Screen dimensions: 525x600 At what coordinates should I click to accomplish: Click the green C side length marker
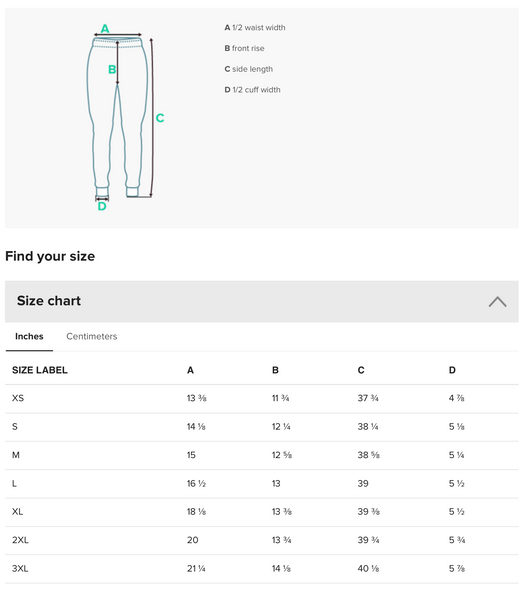(x=160, y=118)
